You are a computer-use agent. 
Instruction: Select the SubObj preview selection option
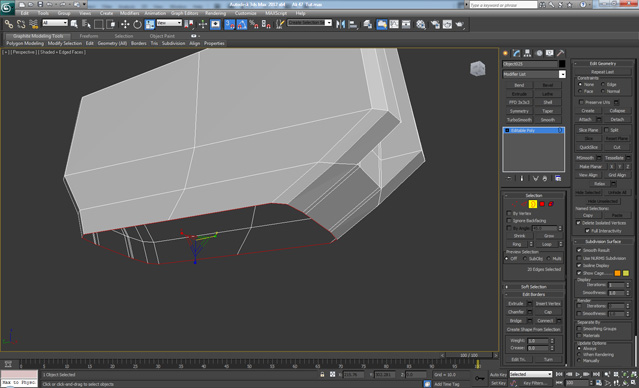525,259
